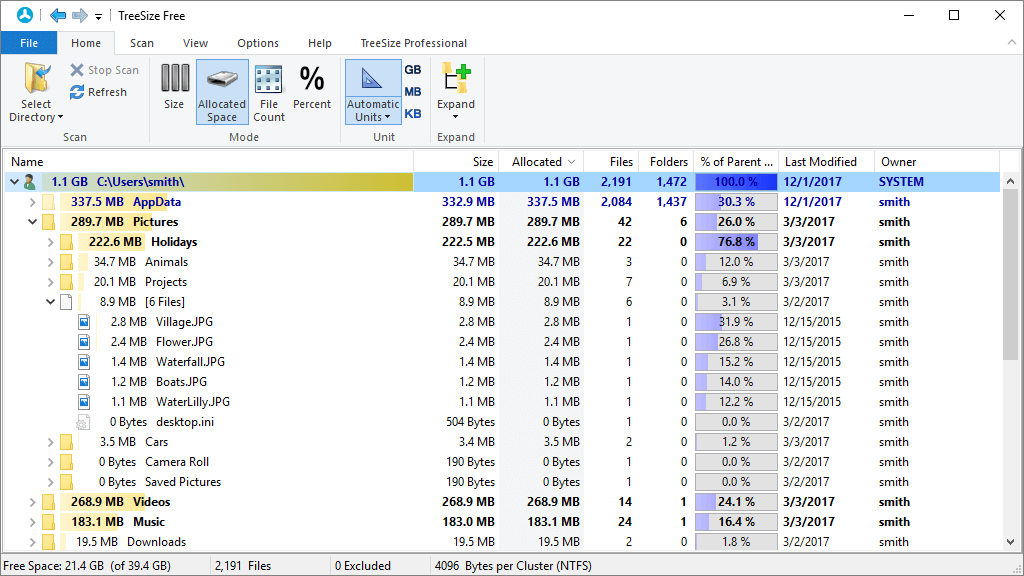The width and height of the screenshot is (1024, 576).
Task: Select the Size display mode
Action: click(175, 91)
